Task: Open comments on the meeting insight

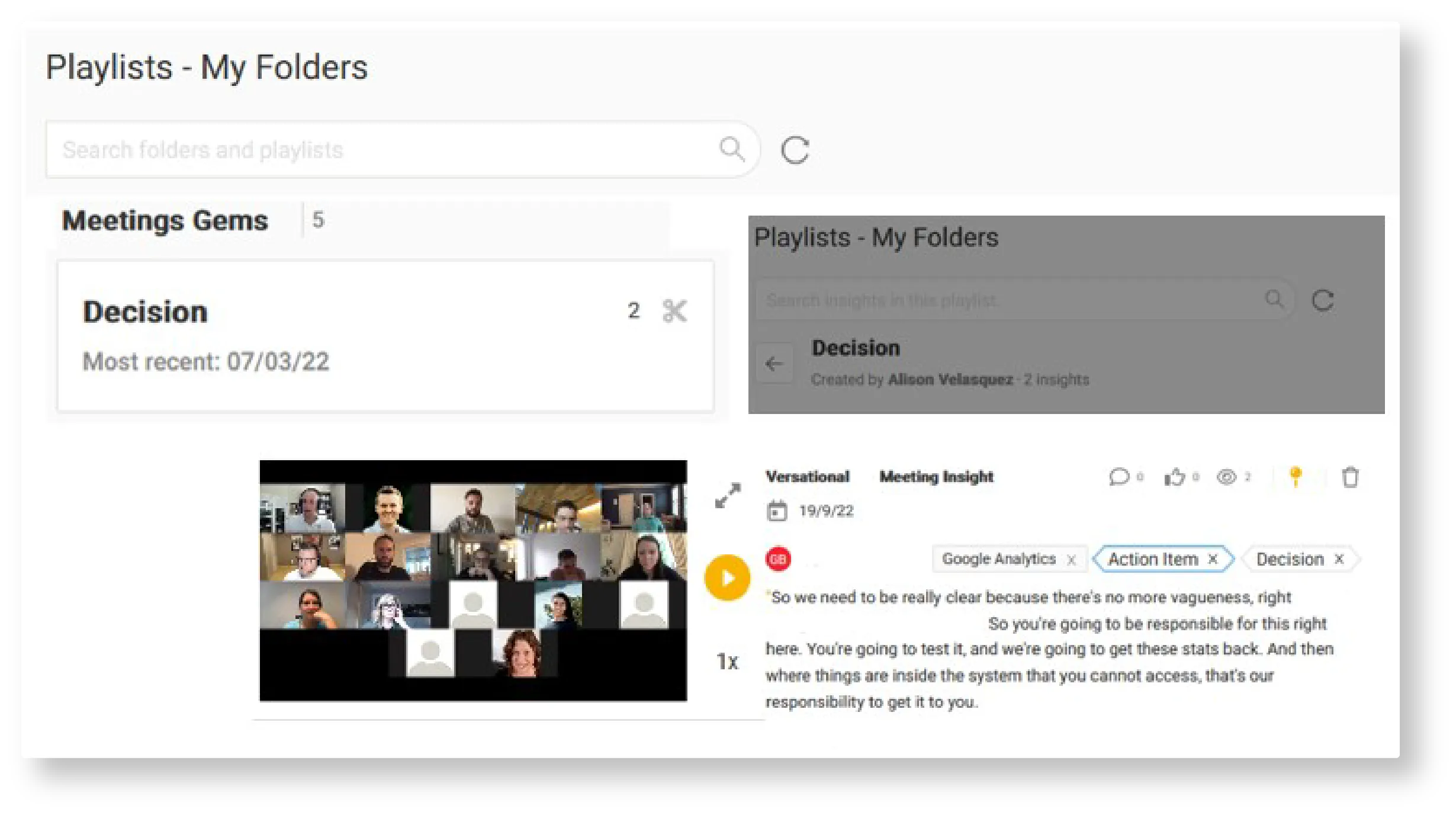Action: [1120, 477]
